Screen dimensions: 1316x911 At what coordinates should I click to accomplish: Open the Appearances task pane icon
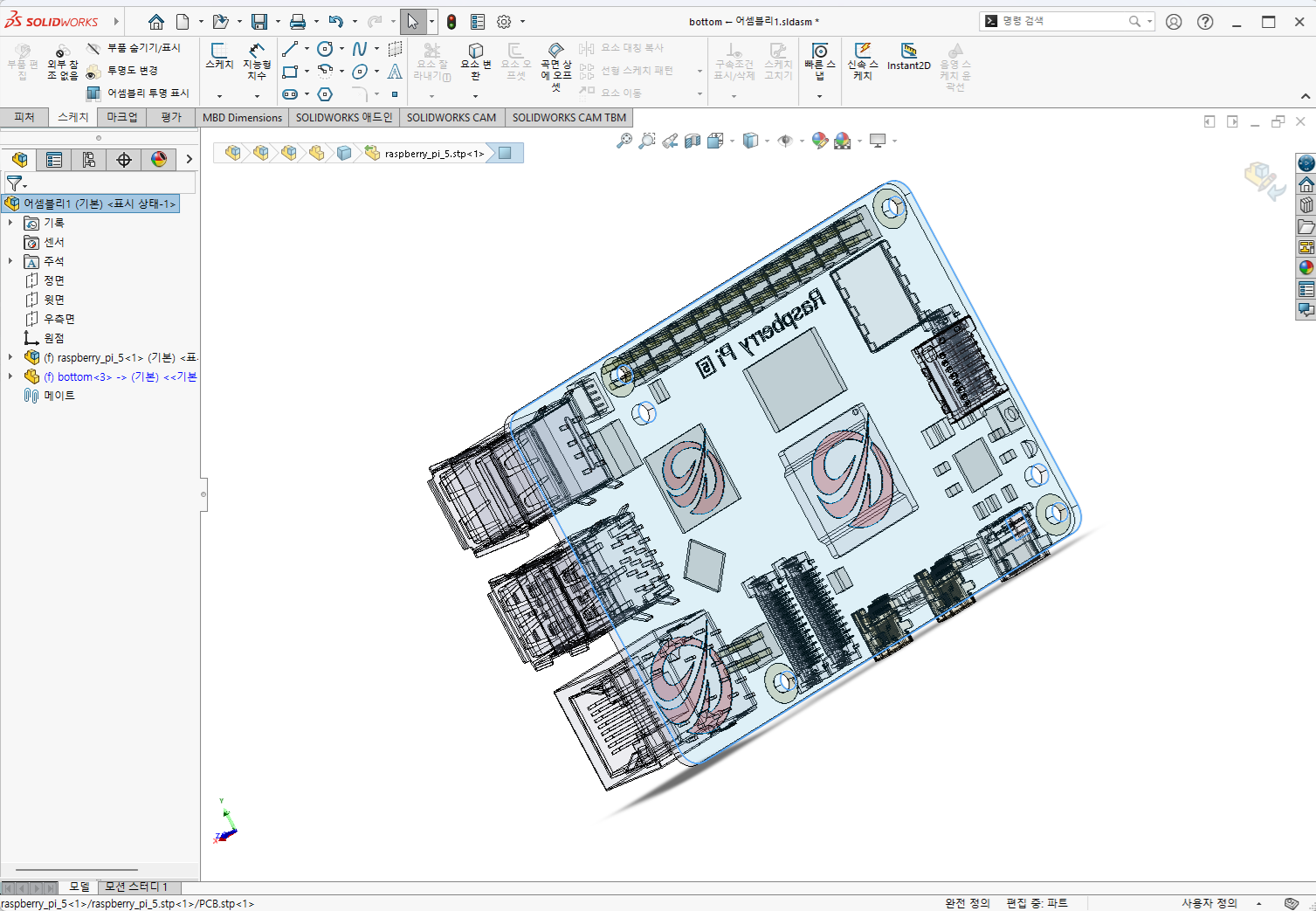click(1306, 268)
